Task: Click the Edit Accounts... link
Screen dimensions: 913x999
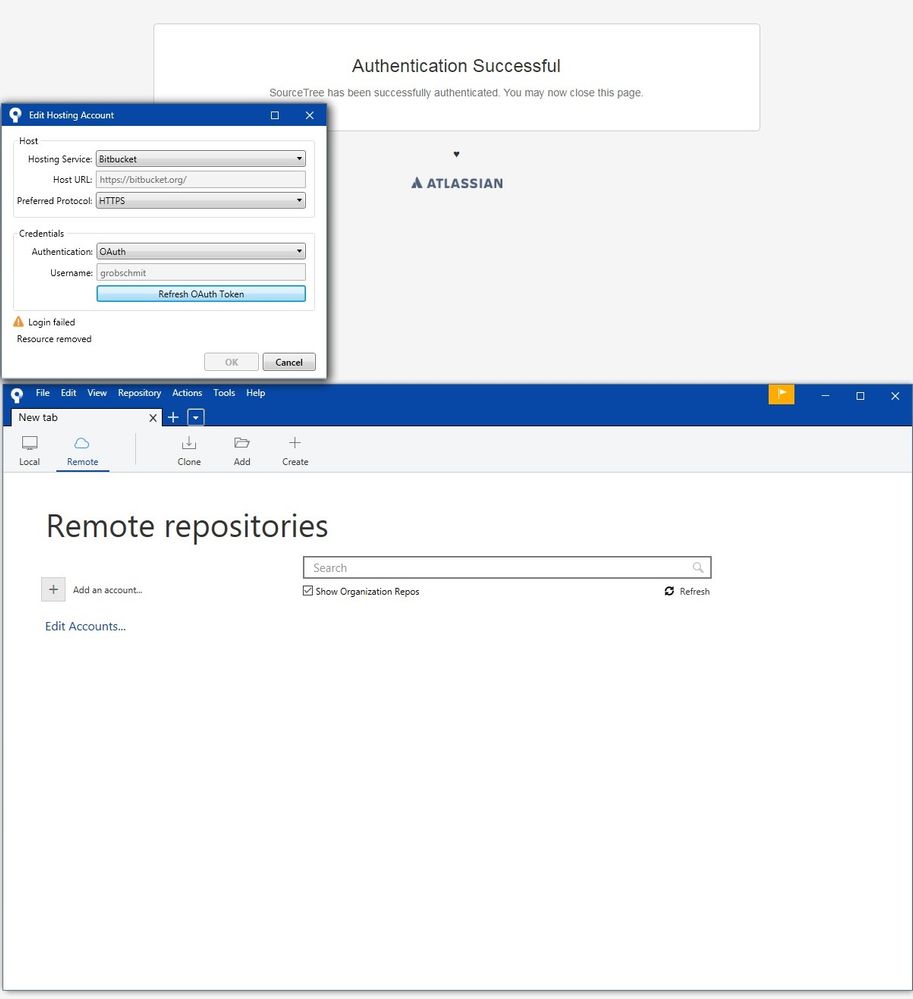Action: (x=85, y=626)
